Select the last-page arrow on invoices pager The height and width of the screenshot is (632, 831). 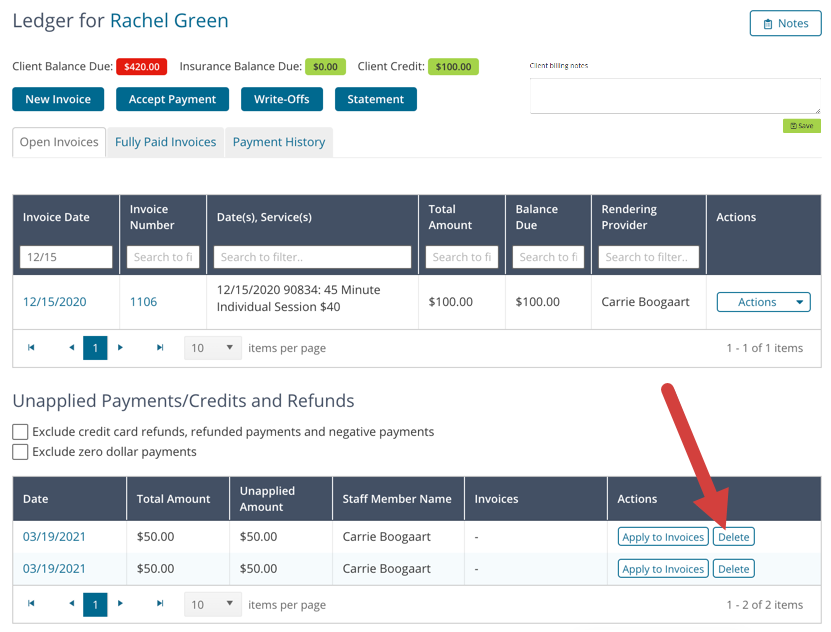click(159, 347)
